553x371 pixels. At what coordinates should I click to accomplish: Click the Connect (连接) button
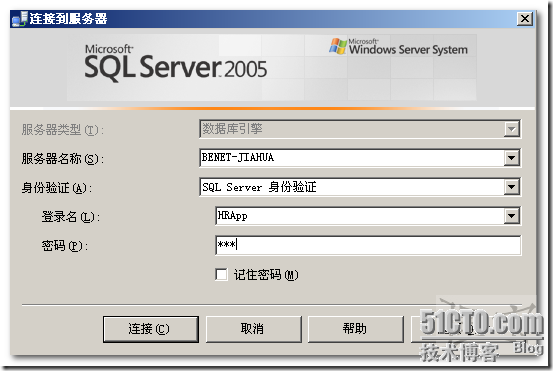(151, 329)
